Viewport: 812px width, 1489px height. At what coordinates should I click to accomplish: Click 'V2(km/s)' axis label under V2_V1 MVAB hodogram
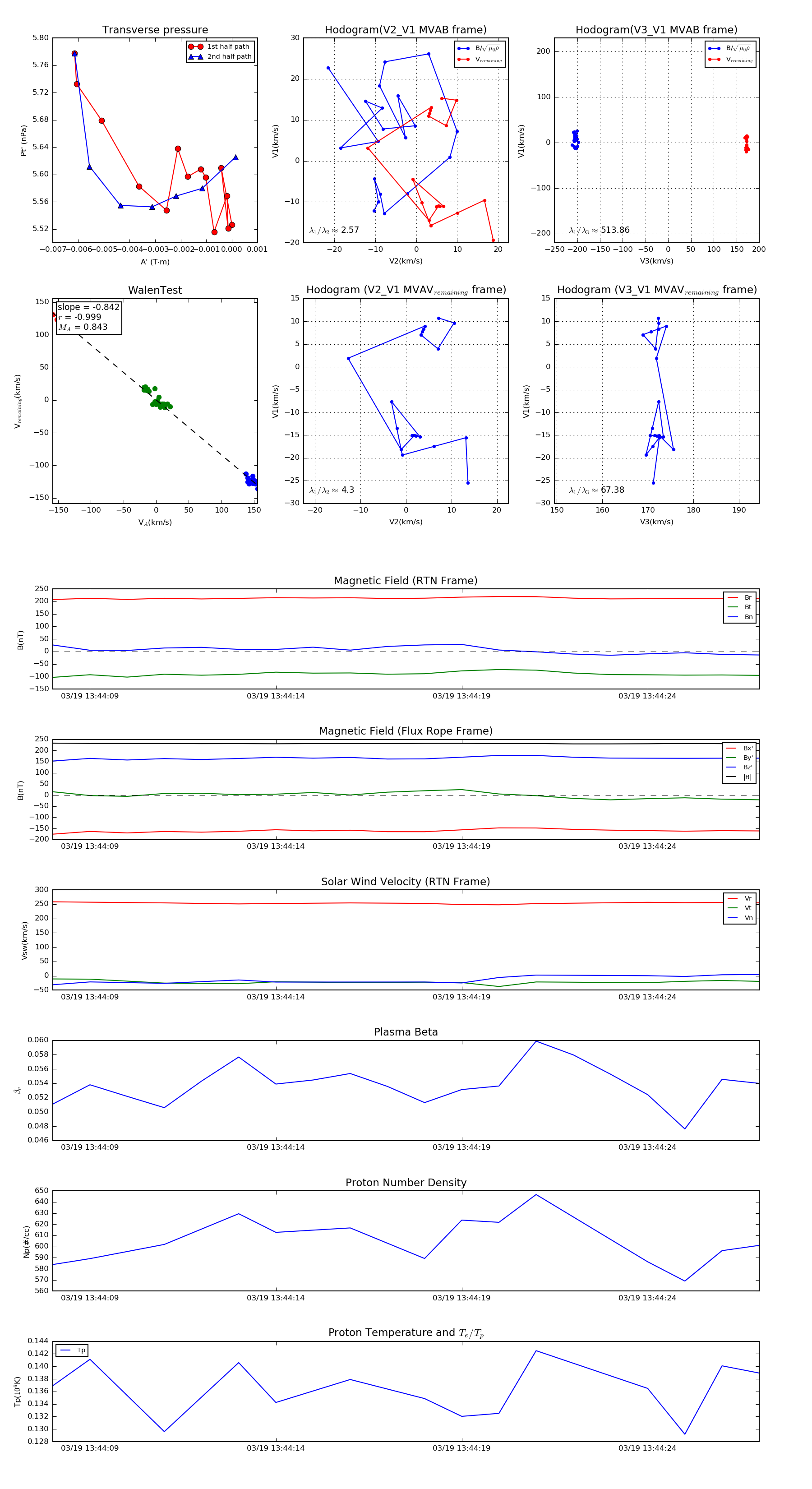click(406, 261)
